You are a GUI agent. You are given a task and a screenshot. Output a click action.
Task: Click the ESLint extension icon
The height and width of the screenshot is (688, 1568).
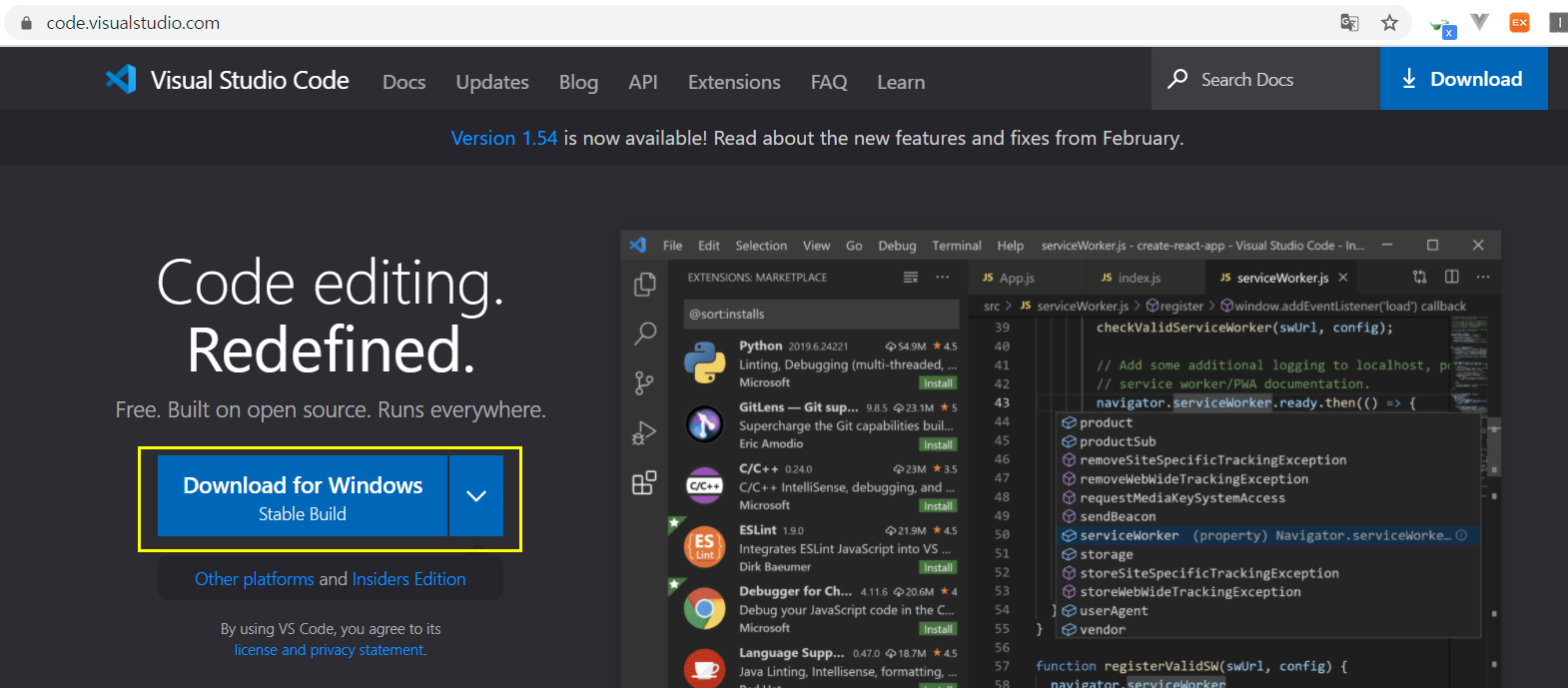click(704, 547)
